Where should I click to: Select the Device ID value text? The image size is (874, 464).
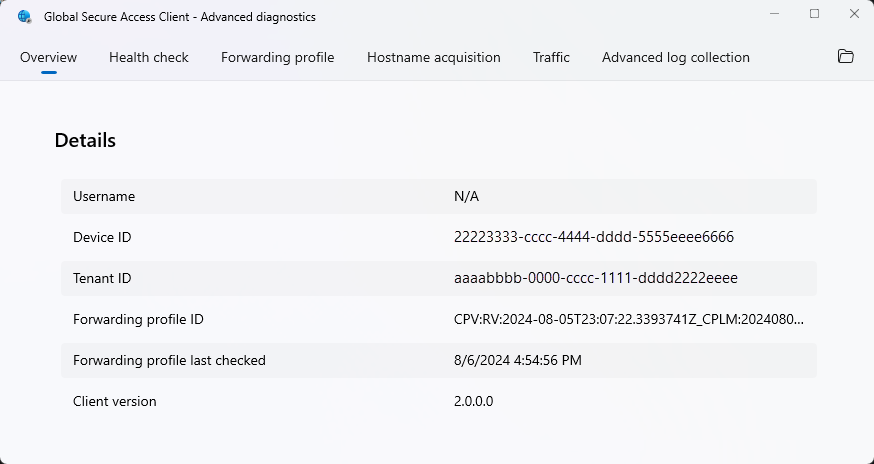pos(594,237)
